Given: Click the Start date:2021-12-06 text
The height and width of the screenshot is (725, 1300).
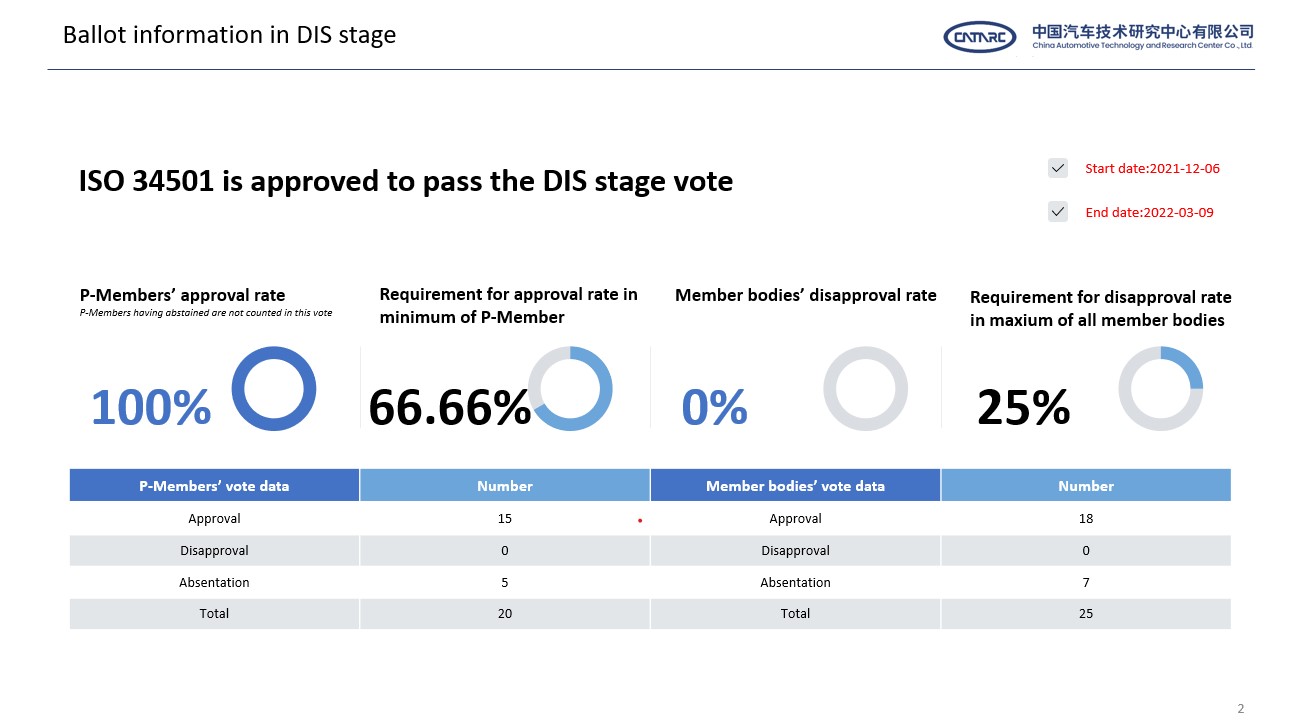Looking at the screenshot, I should (x=1152, y=168).
